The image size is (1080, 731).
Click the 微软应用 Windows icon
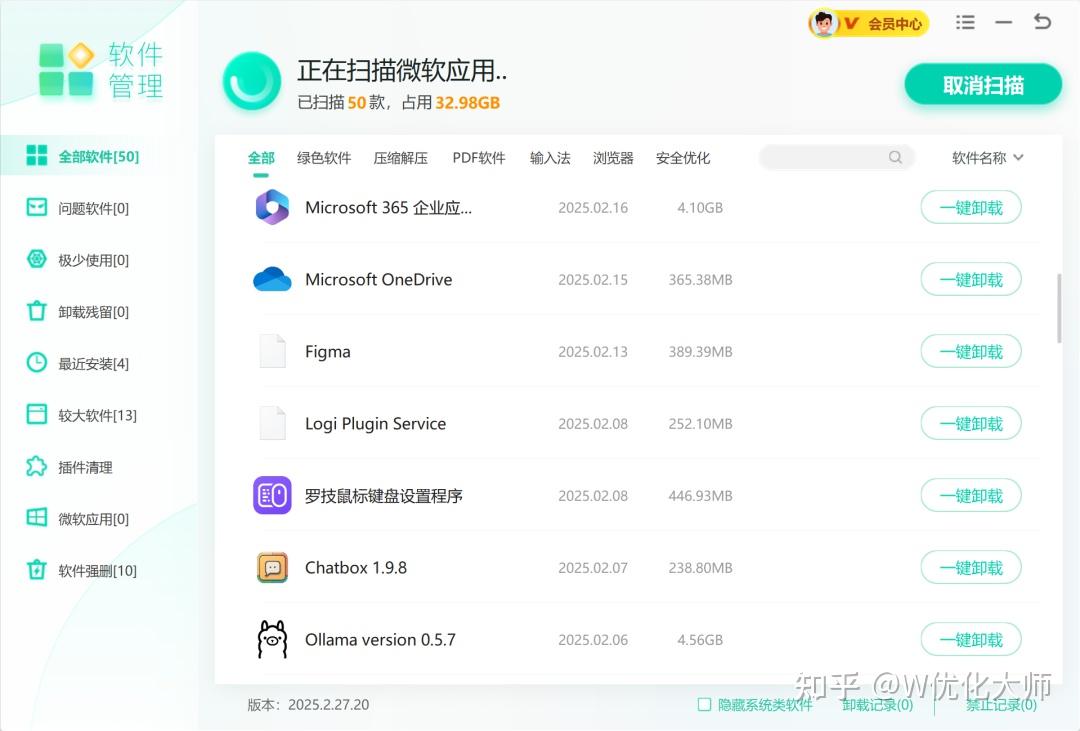click(x=37, y=517)
